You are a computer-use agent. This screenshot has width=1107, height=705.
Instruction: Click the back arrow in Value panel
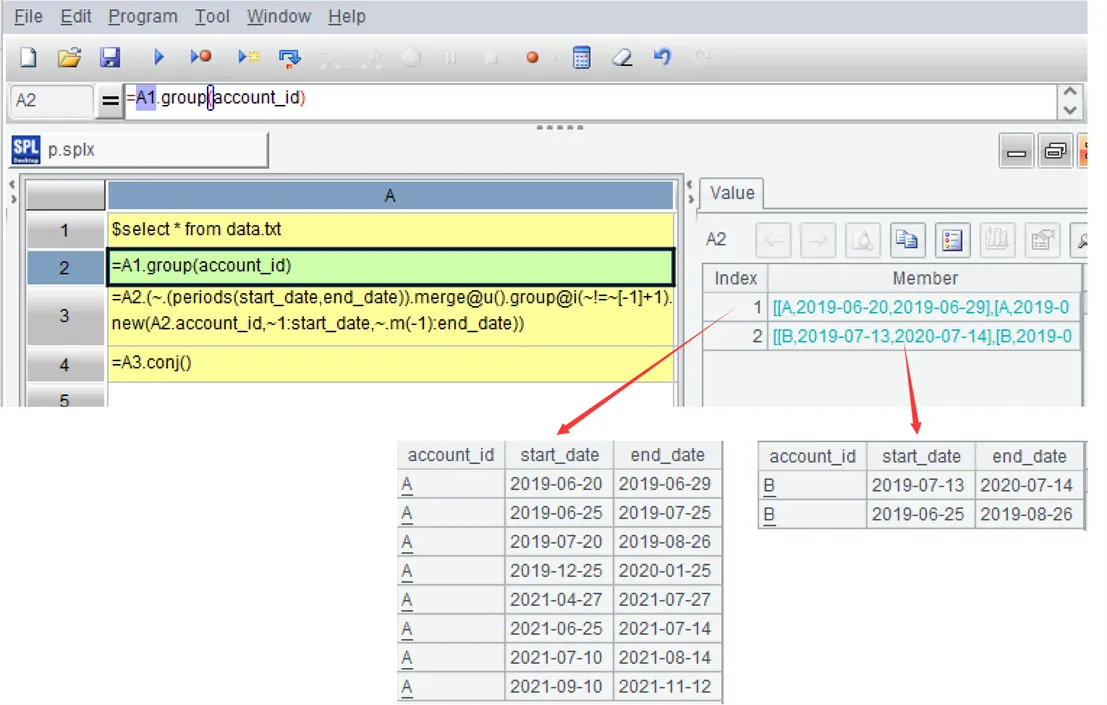(x=773, y=240)
